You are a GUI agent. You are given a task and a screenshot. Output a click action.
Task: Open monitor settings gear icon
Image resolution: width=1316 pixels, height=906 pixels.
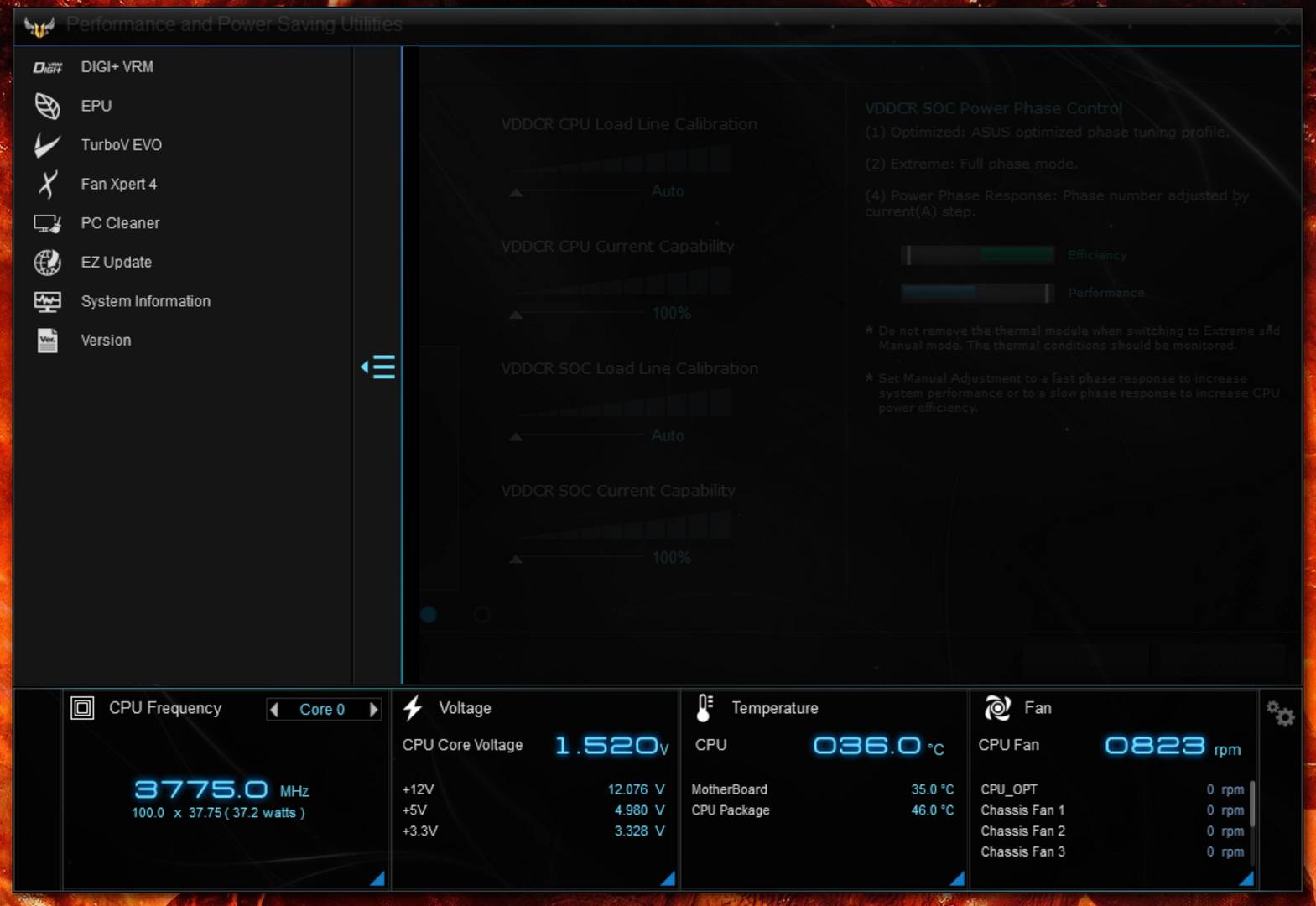tap(1281, 714)
